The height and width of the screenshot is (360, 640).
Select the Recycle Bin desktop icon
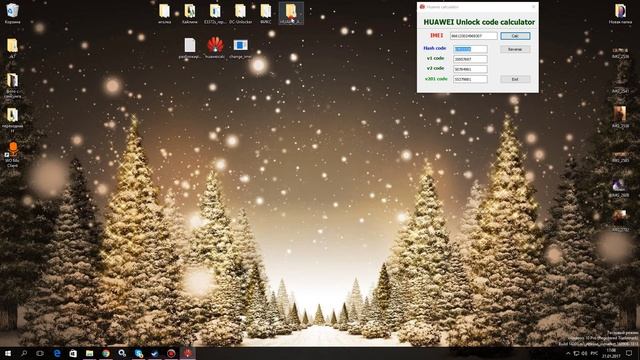tap(13, 13)
